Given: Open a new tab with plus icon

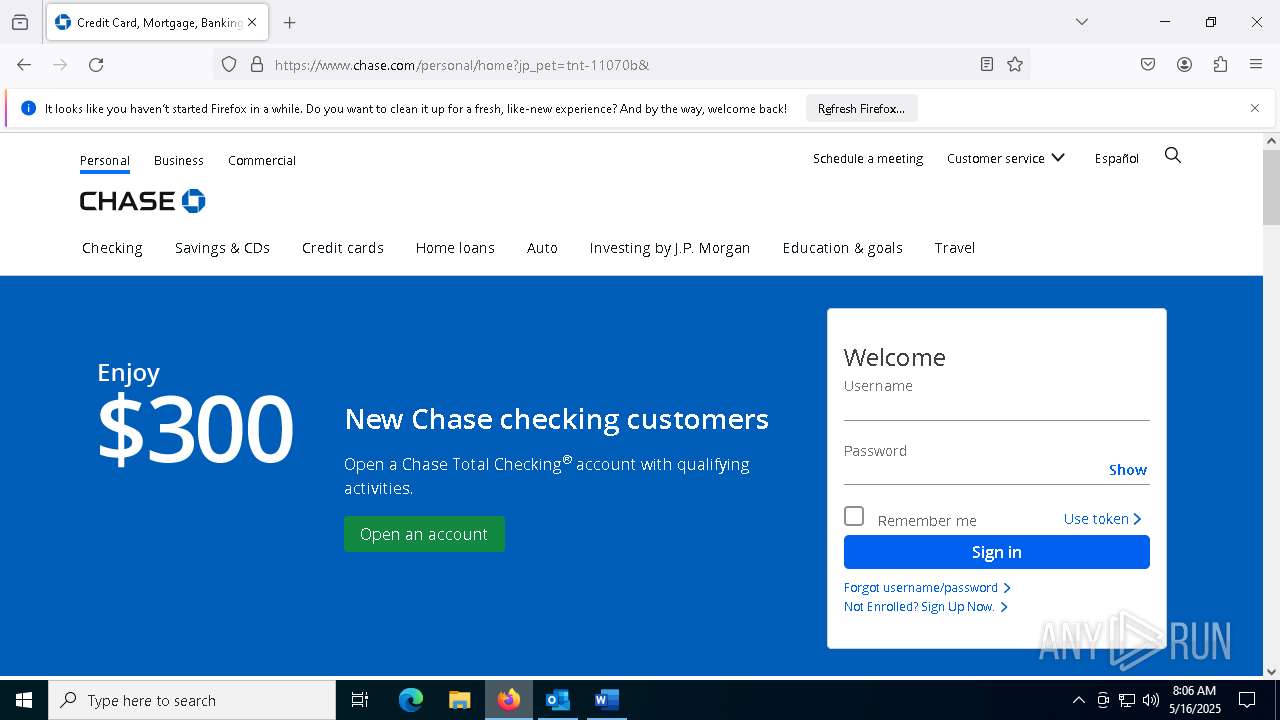Looking at the screenshot, I should 290,22.
